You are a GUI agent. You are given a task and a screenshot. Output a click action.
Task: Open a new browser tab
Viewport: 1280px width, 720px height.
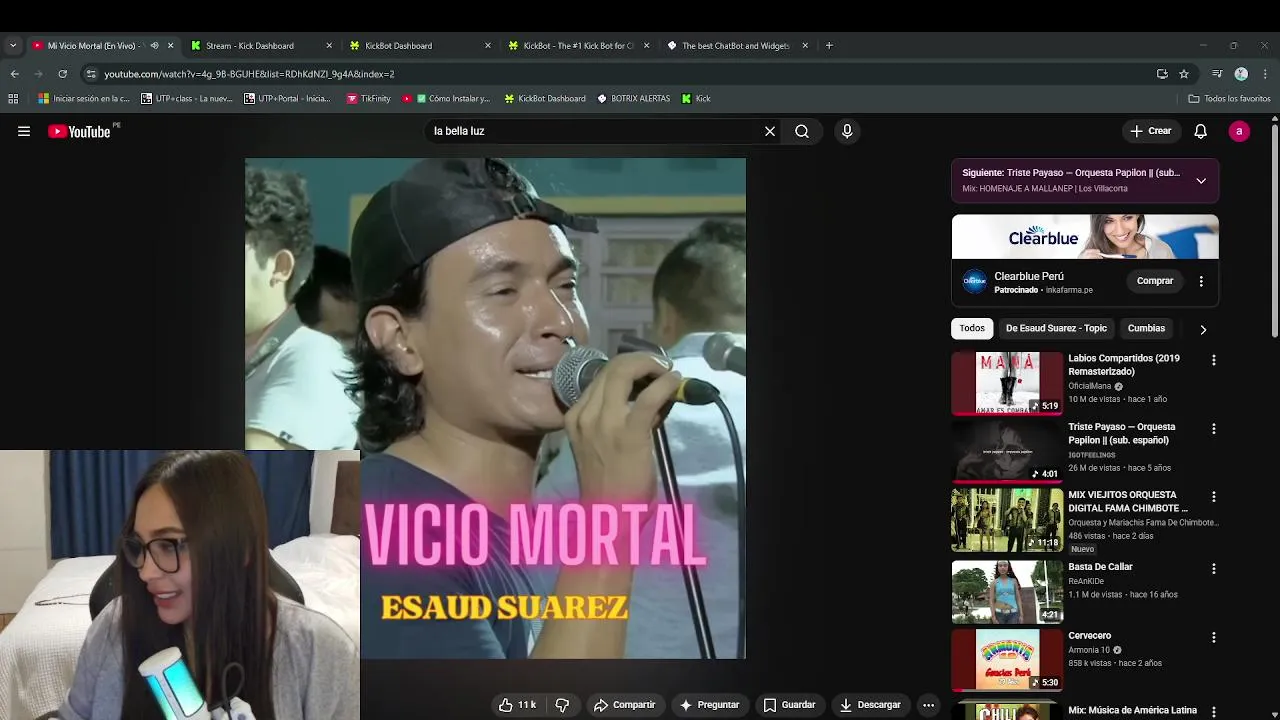click(x=829, y=46)
